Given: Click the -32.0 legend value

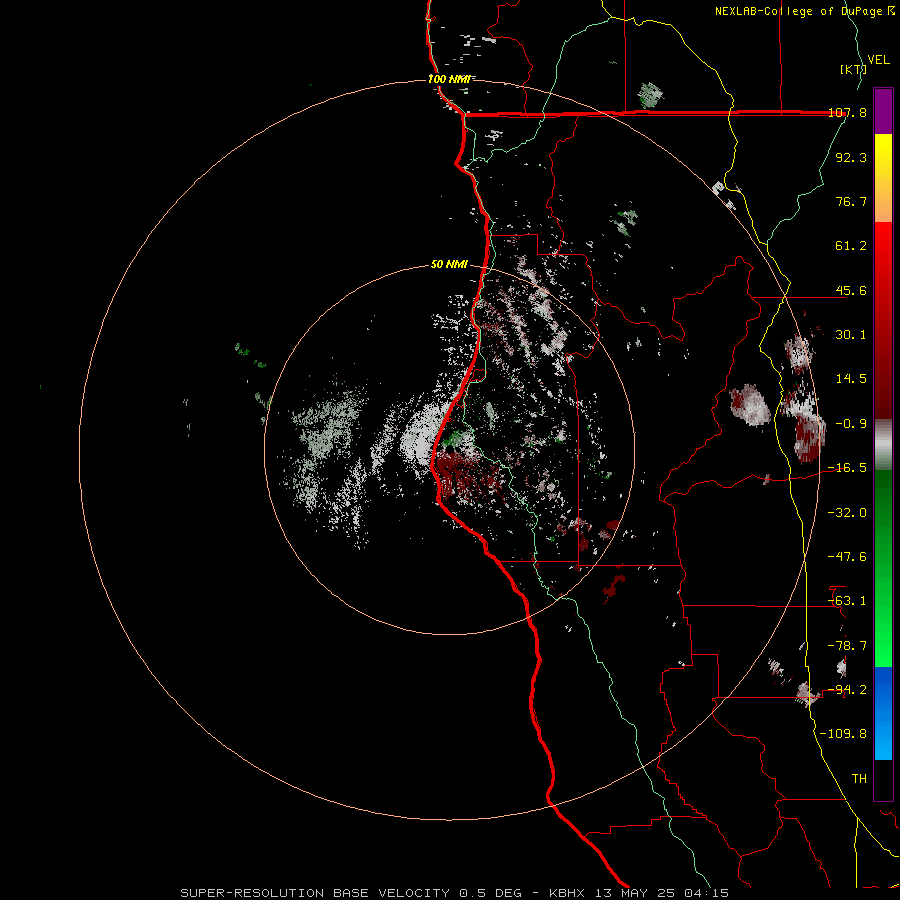Looking at the screenshot, I should (x=848, y=513).
